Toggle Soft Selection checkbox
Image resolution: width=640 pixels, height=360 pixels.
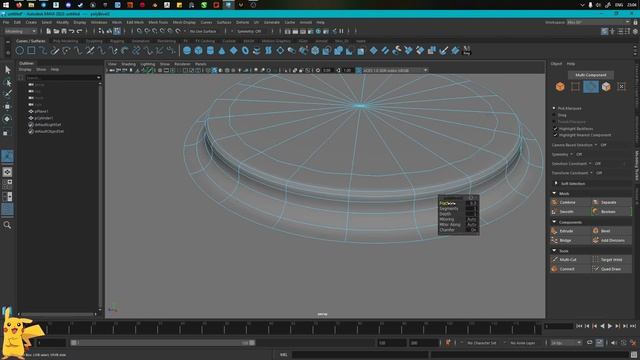556,184
